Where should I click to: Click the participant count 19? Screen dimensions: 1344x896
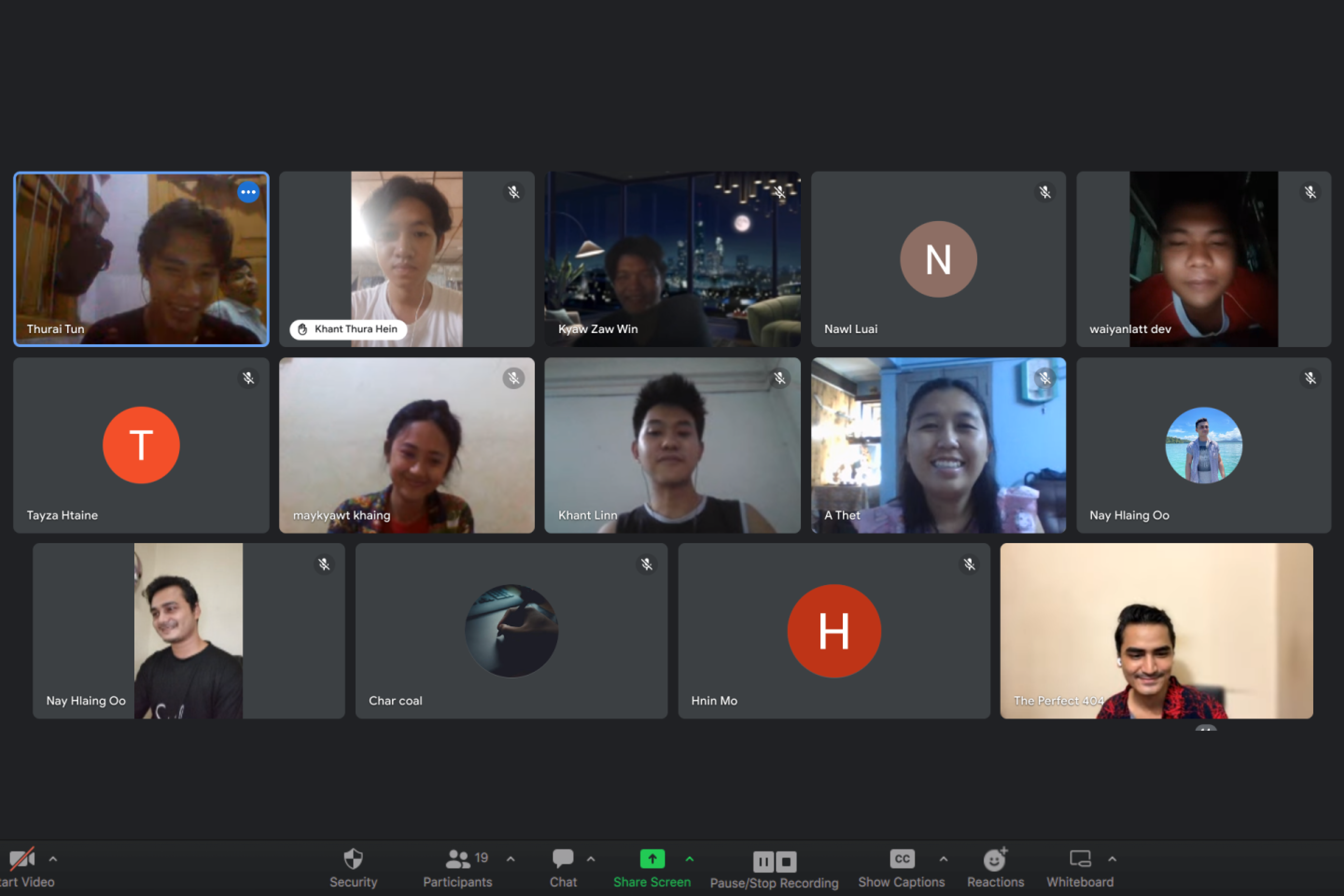tap(481, 858)
